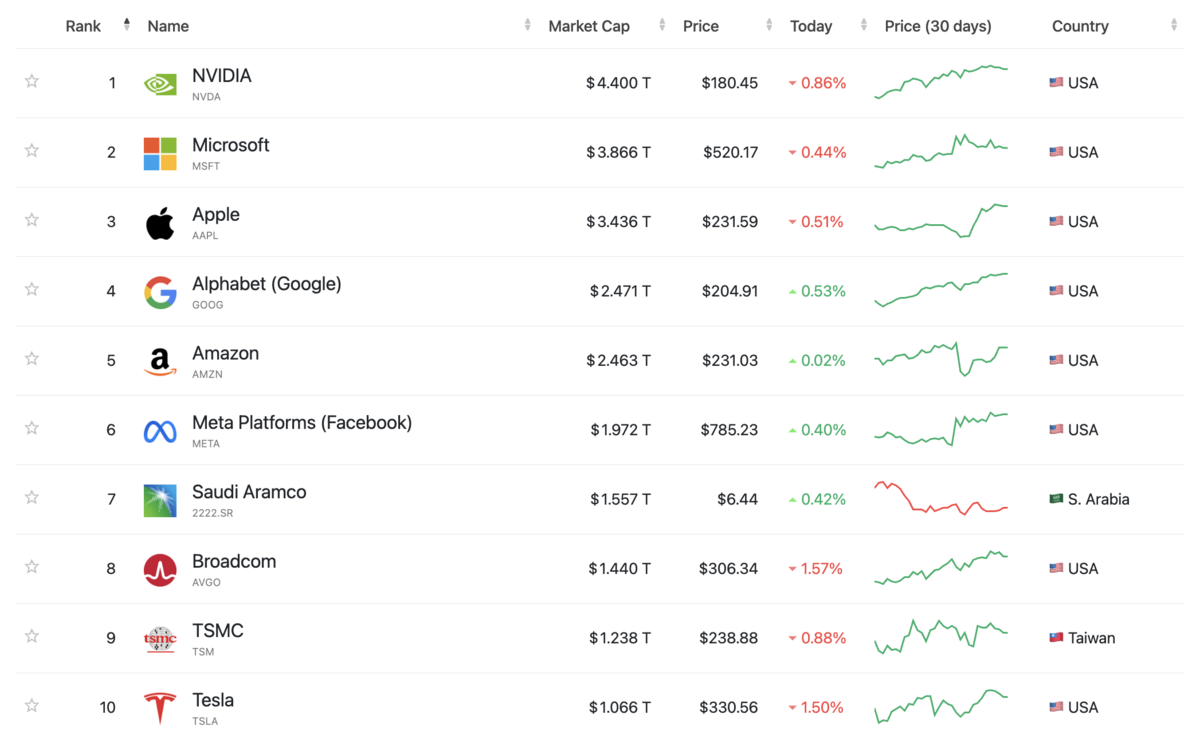Click the Rank column header
This screenshot has height=742, width=1200.
click(x=83, y=26)
